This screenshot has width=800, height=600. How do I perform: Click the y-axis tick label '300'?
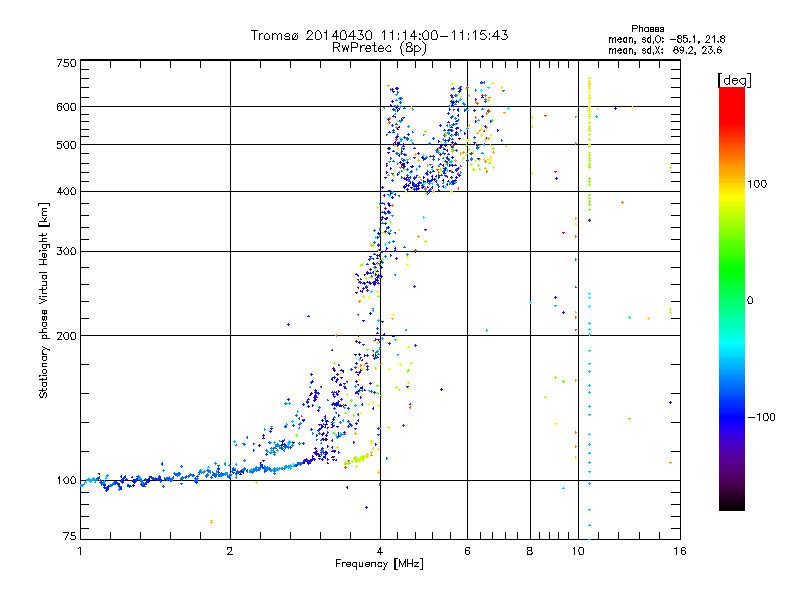(x=66, y=252)
